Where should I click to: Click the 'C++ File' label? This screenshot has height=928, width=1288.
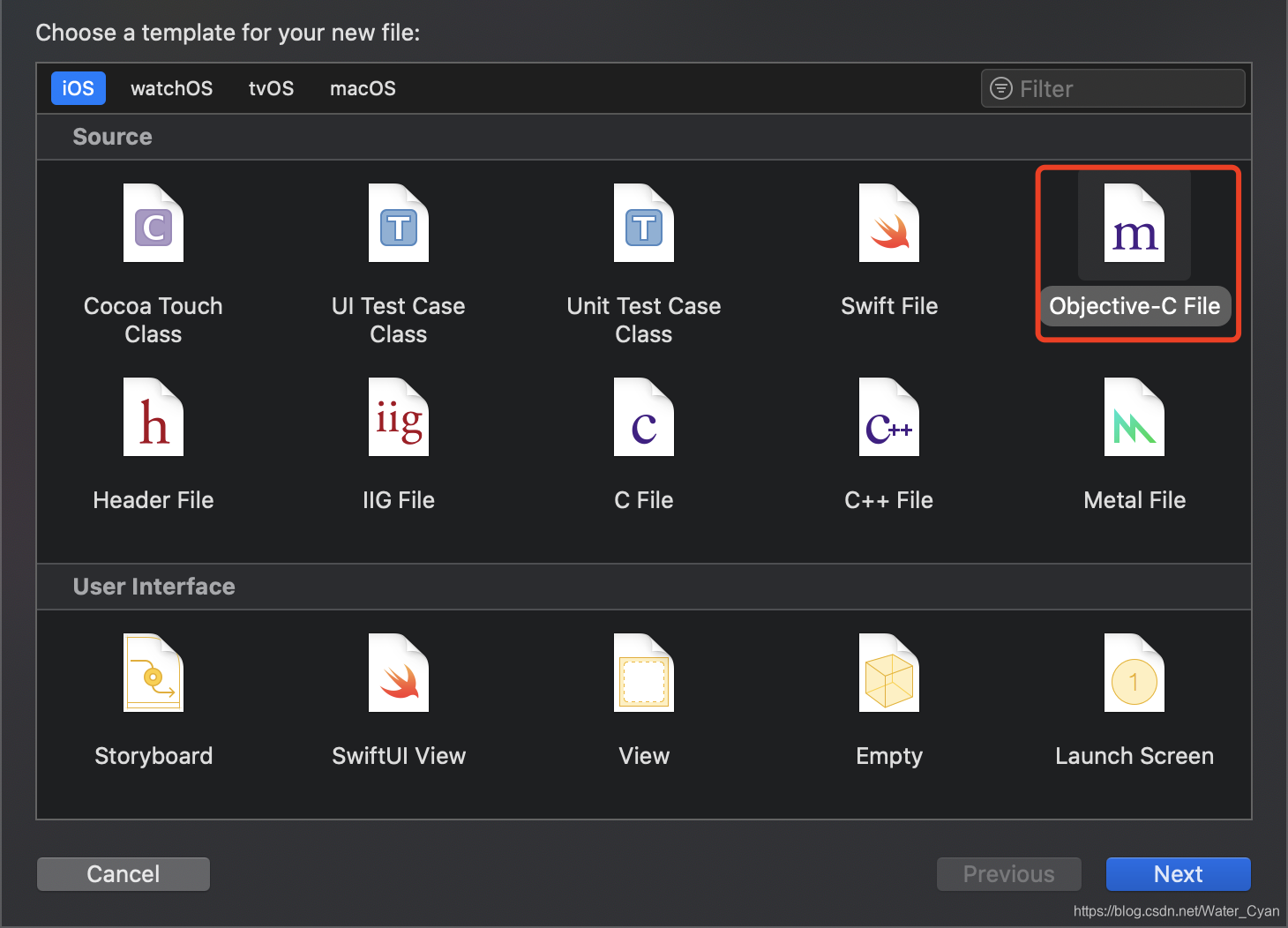889,500
